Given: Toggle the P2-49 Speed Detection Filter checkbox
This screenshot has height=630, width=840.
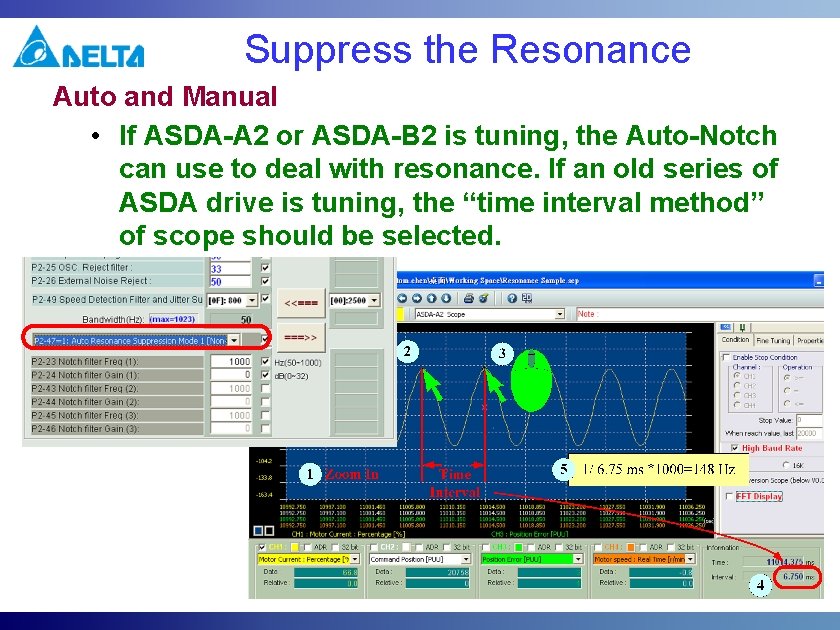Looking at the screenshot, I should click(x=265, y=298).
